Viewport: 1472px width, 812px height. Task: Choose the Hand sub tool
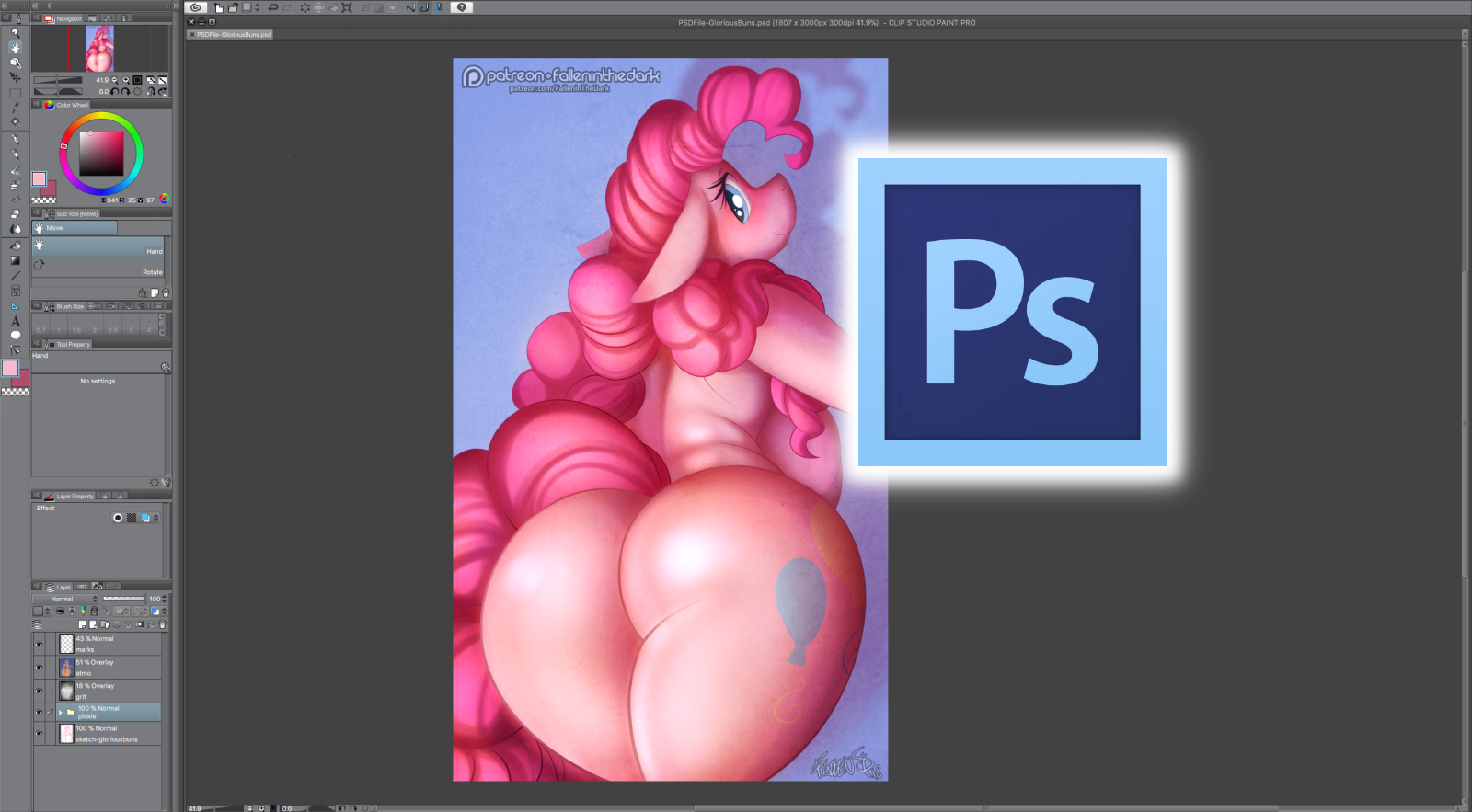pos(99,246)
